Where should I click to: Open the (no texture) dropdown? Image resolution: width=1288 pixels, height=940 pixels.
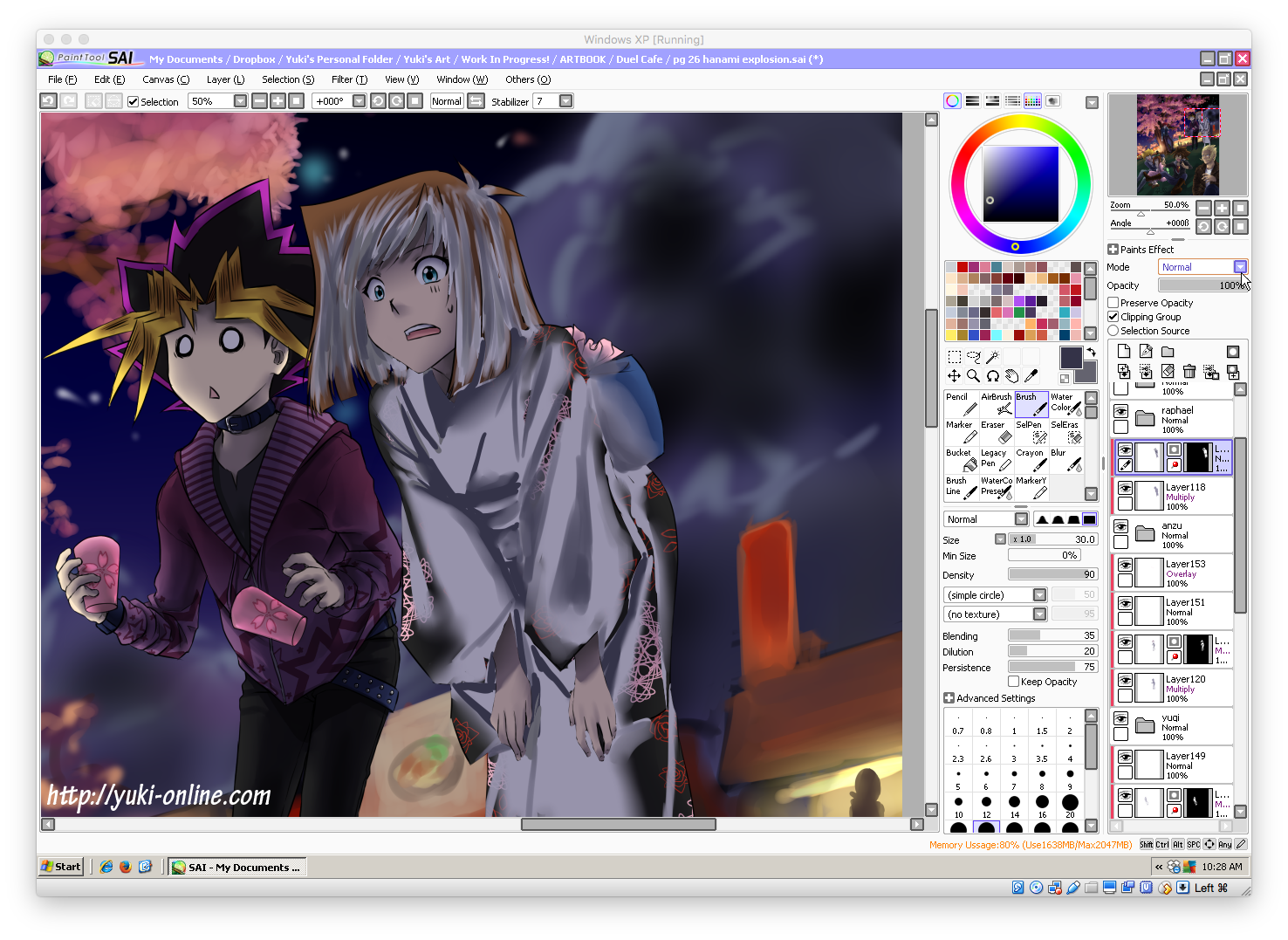(1039, 614)
